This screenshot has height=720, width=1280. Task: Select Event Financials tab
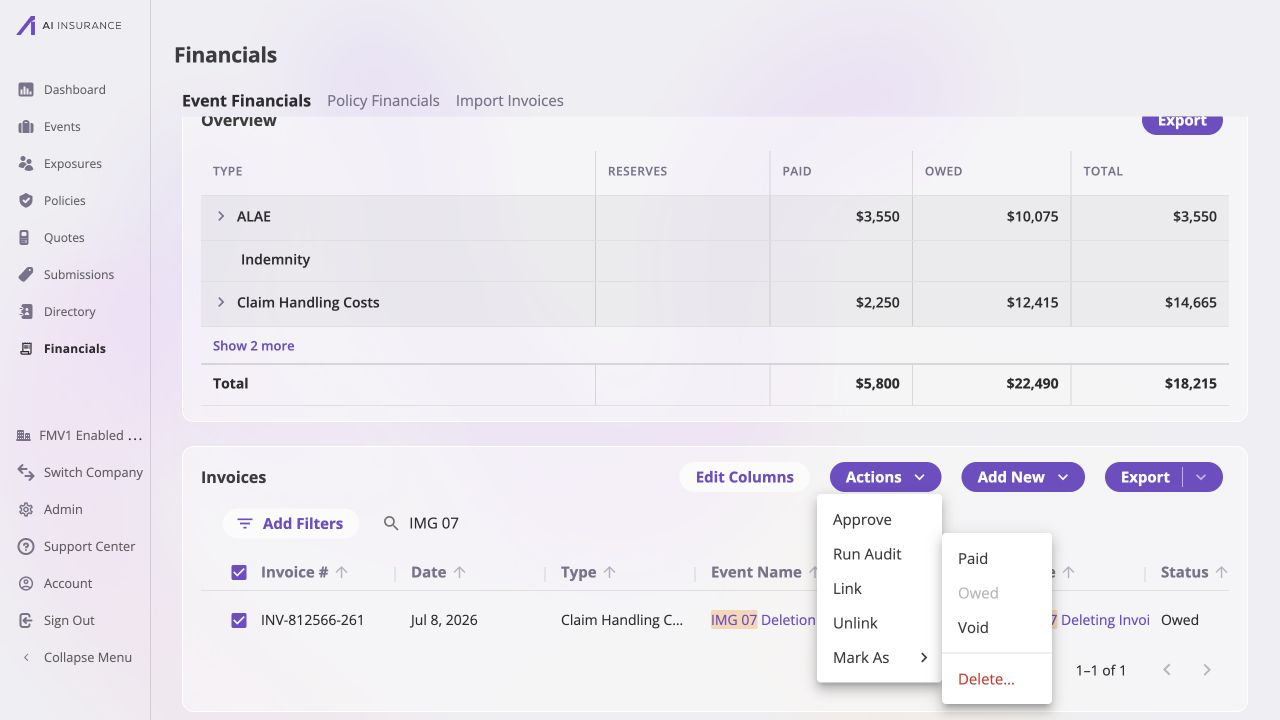point(246,101)
